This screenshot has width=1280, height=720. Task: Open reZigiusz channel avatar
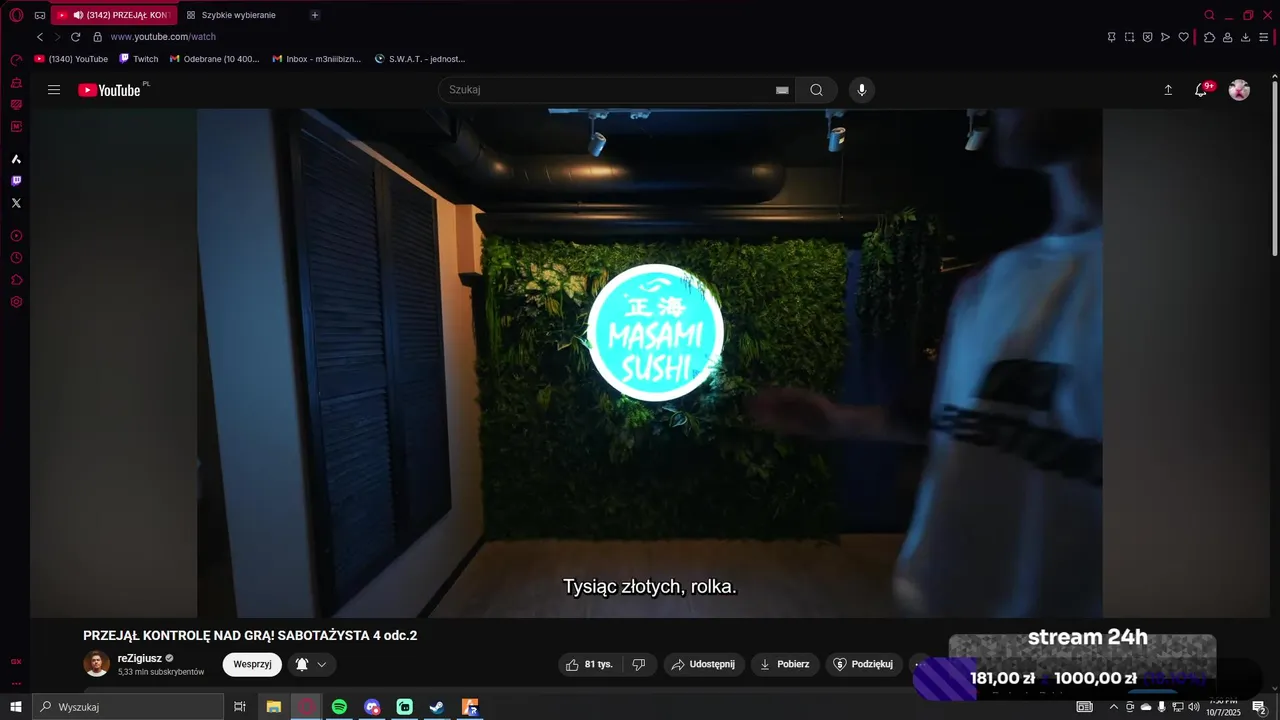click(x=96, y=664)
